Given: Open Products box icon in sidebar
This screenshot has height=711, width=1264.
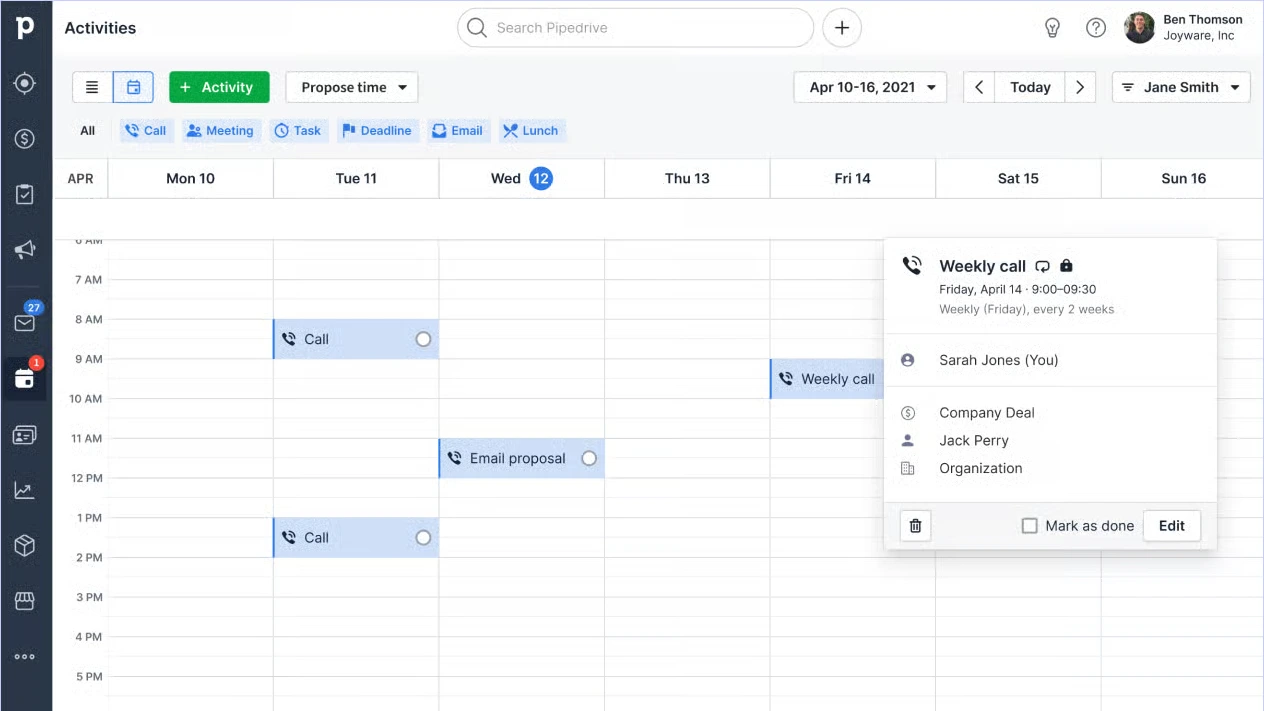Looking at the screenshot, I should [25, 545].
